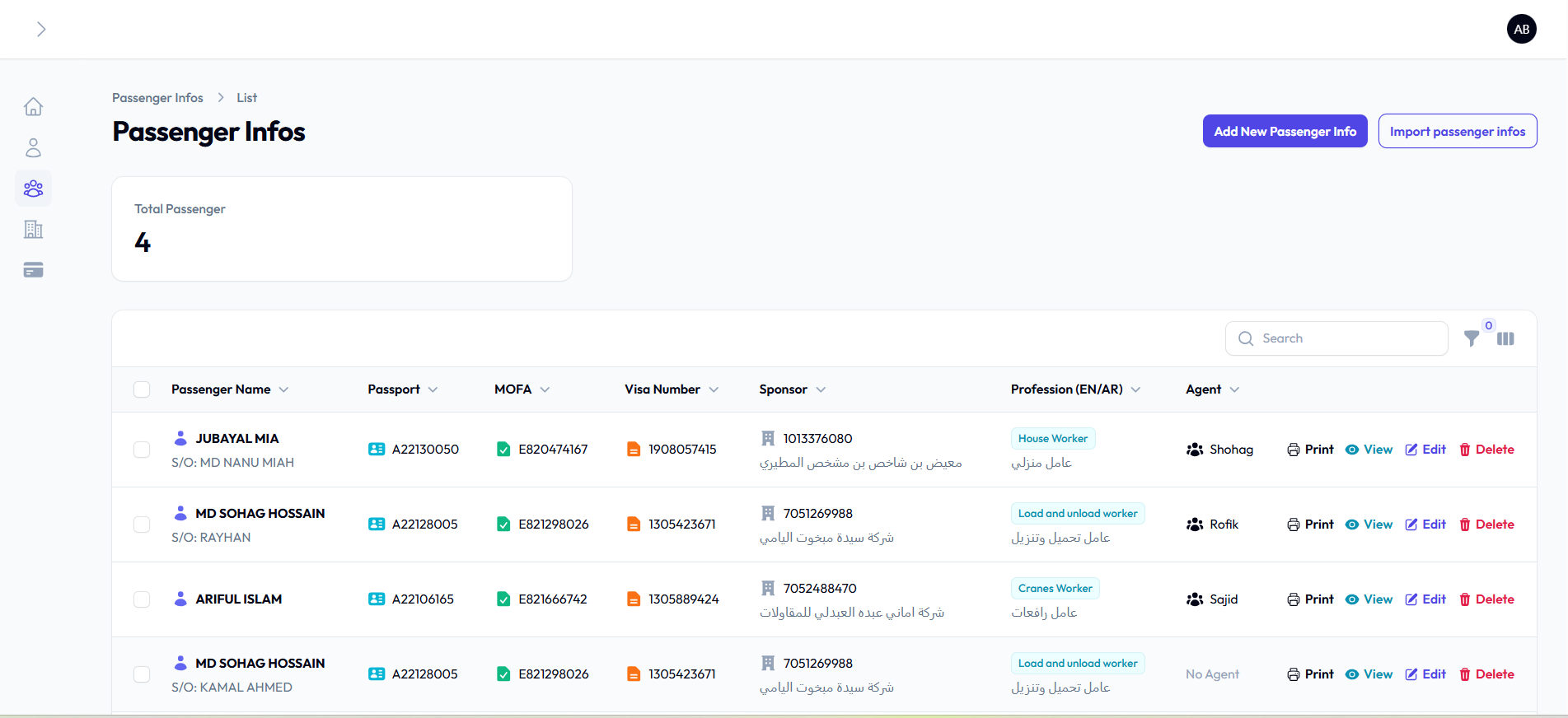Select the passengers group sidebar icon
The height and width of the screenshot is (718, 1568).
pos(33,189)
